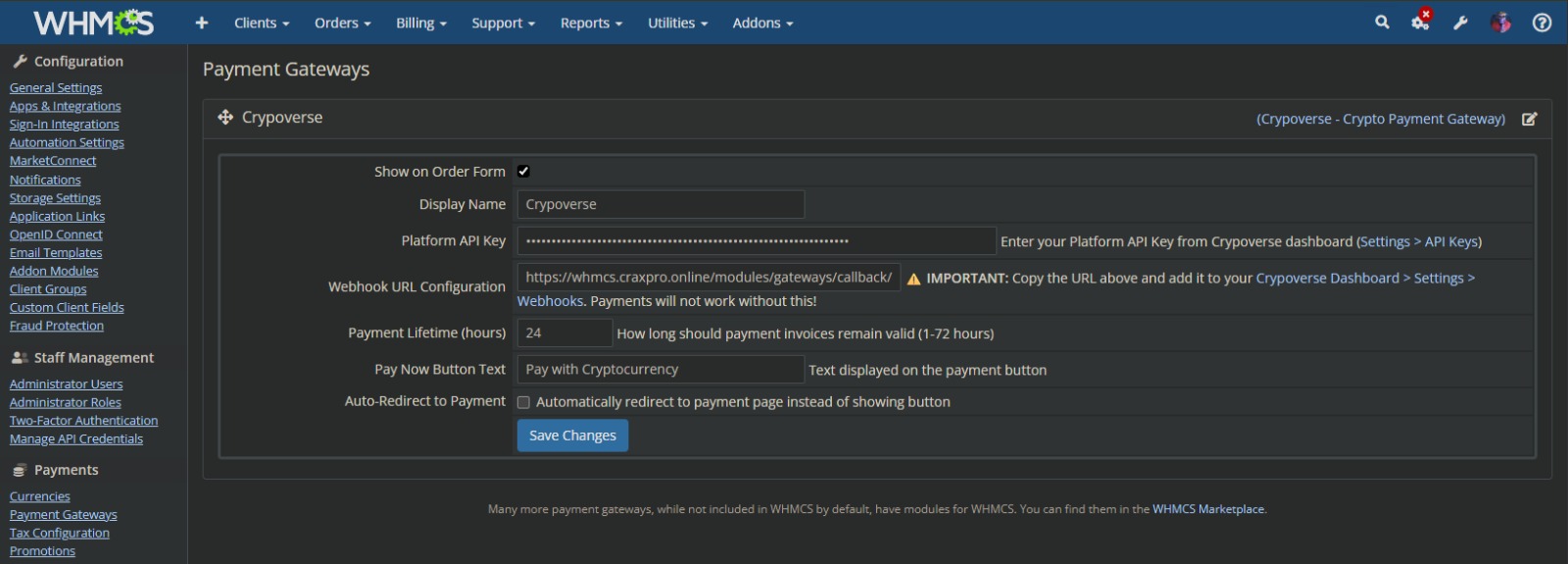This screenshot has height=564, width=1568.
Task: Expand the Clients menu
Action: tap(262, 23)
